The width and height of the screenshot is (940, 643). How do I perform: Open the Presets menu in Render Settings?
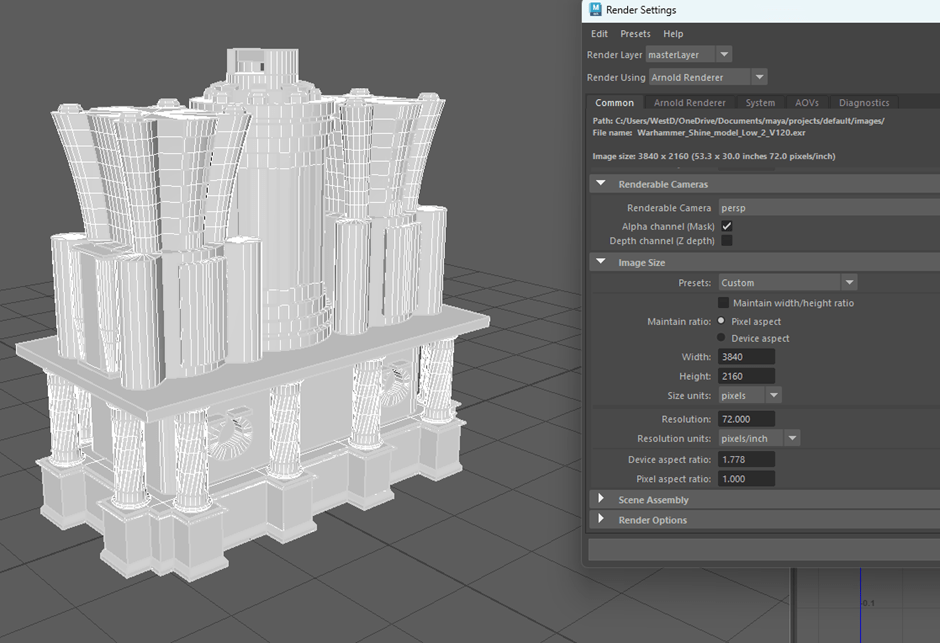pos(635,34)
